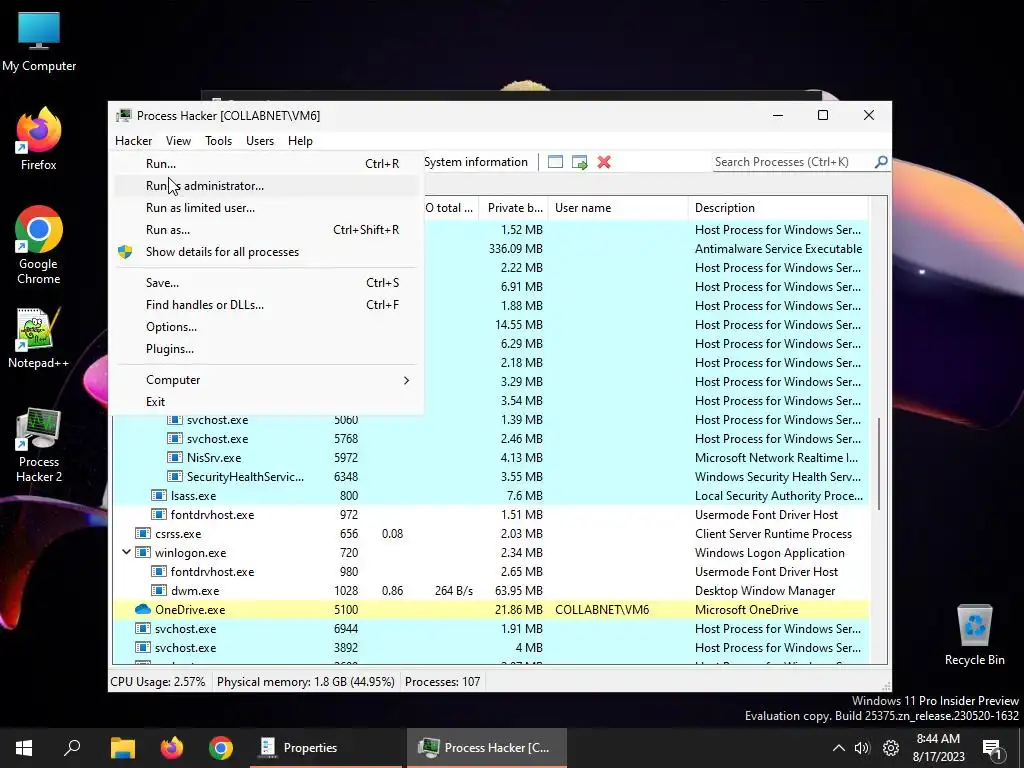The image size is (1024, 768).
Task: Open Options... from the menu
Action: point(266,327)
